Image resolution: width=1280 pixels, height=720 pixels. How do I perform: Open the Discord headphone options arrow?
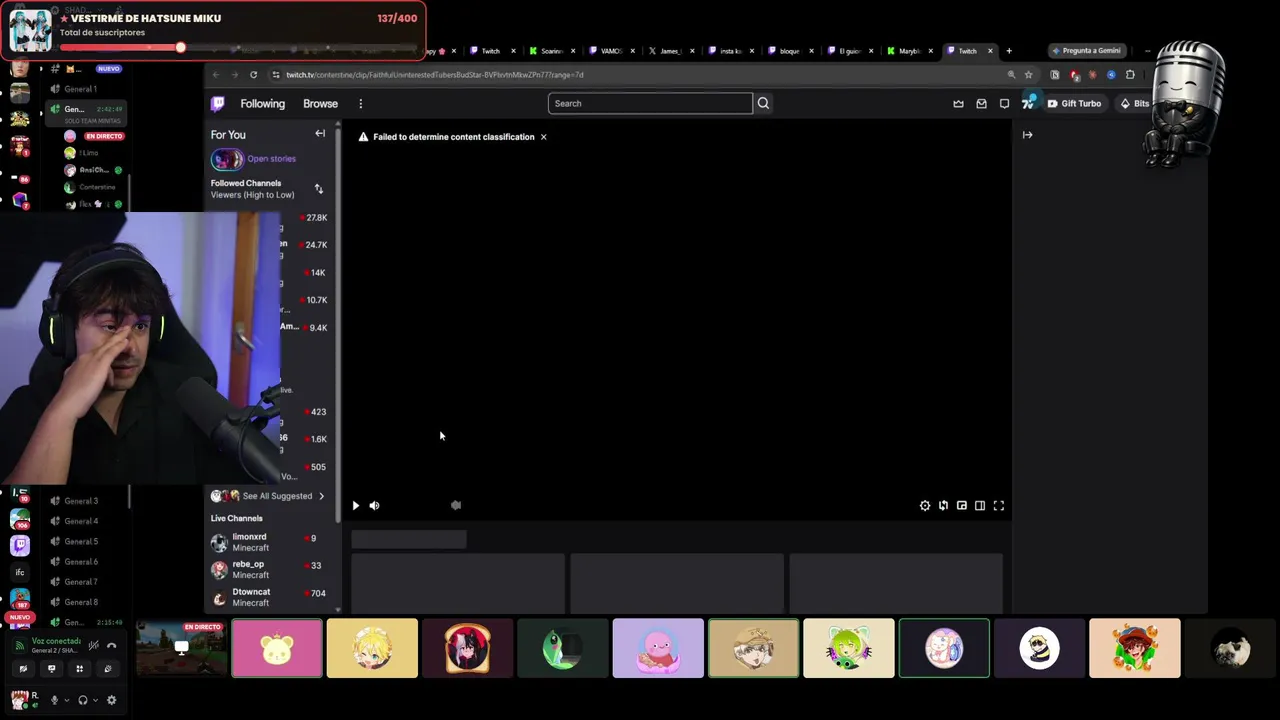[x=96, y=700]
